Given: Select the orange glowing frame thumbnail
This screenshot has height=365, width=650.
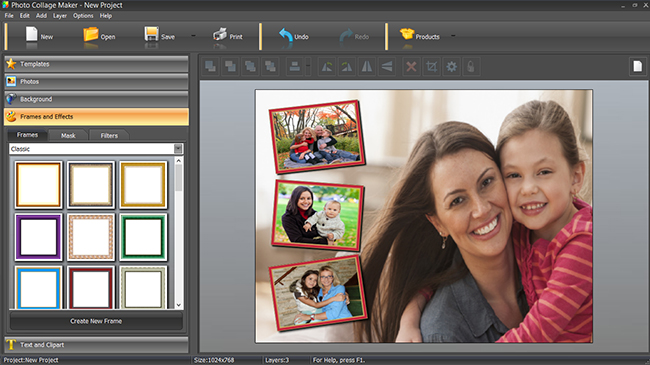Looking at the screenshot, I should (39, 185).
